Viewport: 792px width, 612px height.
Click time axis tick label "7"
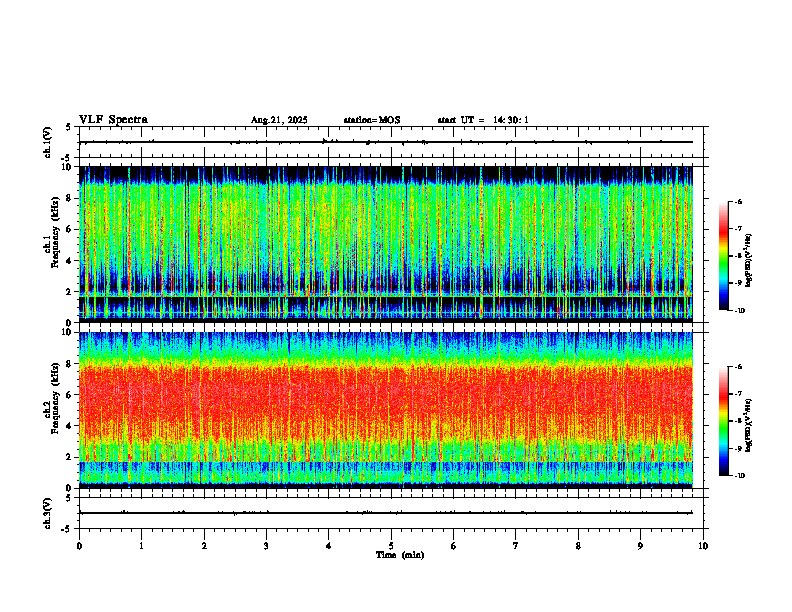point(516,546)
